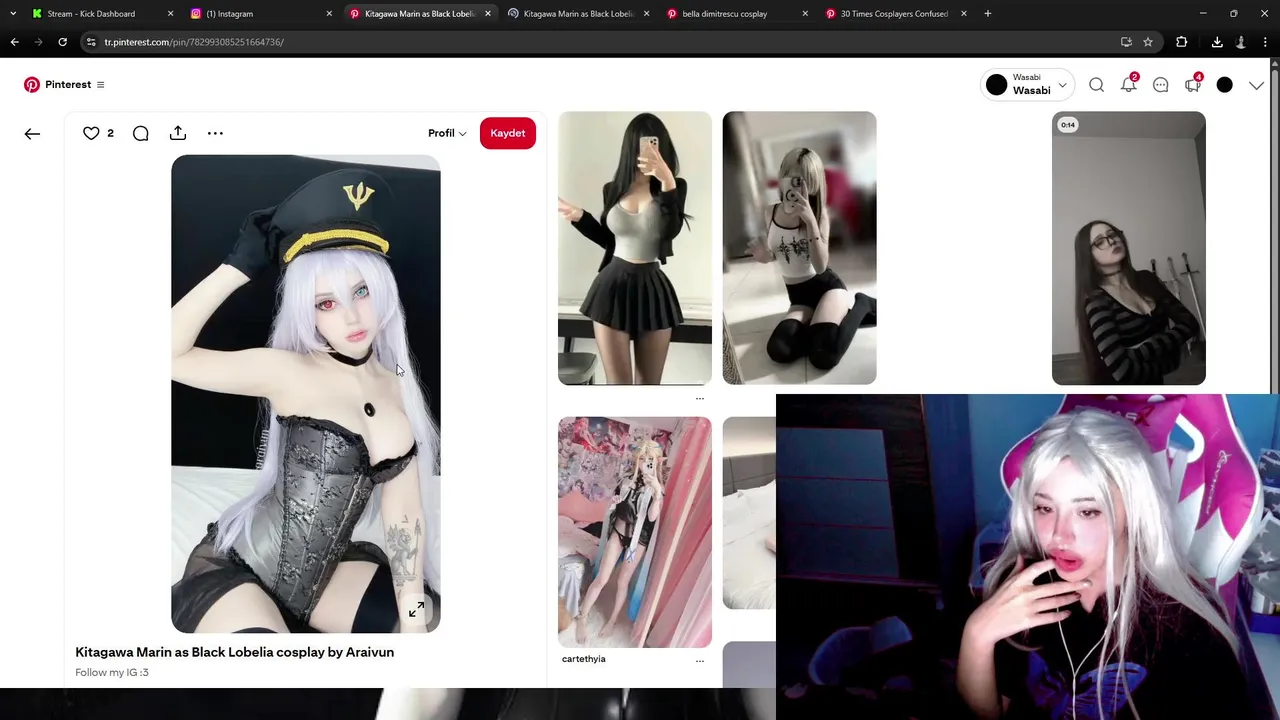The height and width of the screenshot is (720, 1280).
Task: Close the 30 Times Cosplayers tab
Action: [964, 14]
